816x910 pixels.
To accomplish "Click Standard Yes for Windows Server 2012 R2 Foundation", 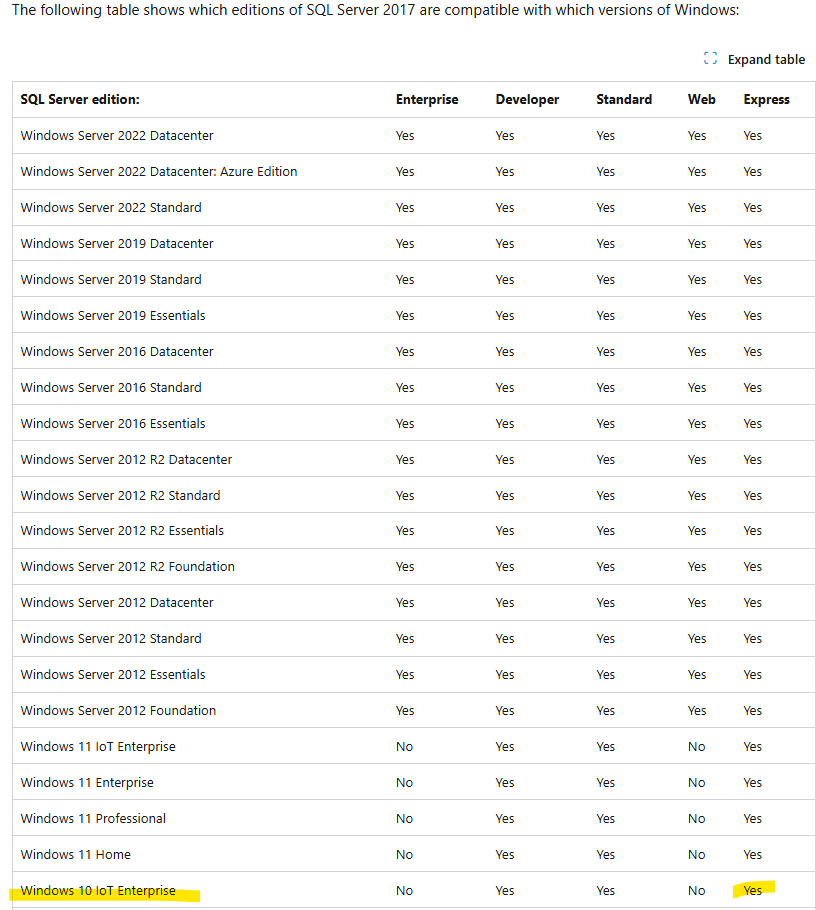I will coord(605,566).
